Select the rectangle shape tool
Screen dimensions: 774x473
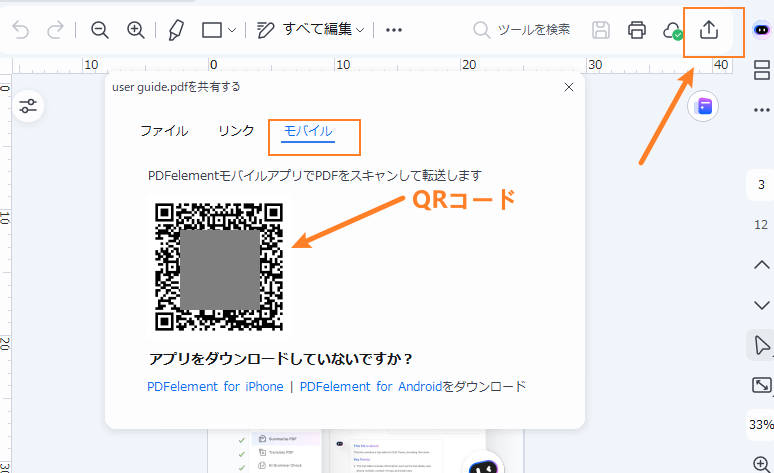point(212,30)
